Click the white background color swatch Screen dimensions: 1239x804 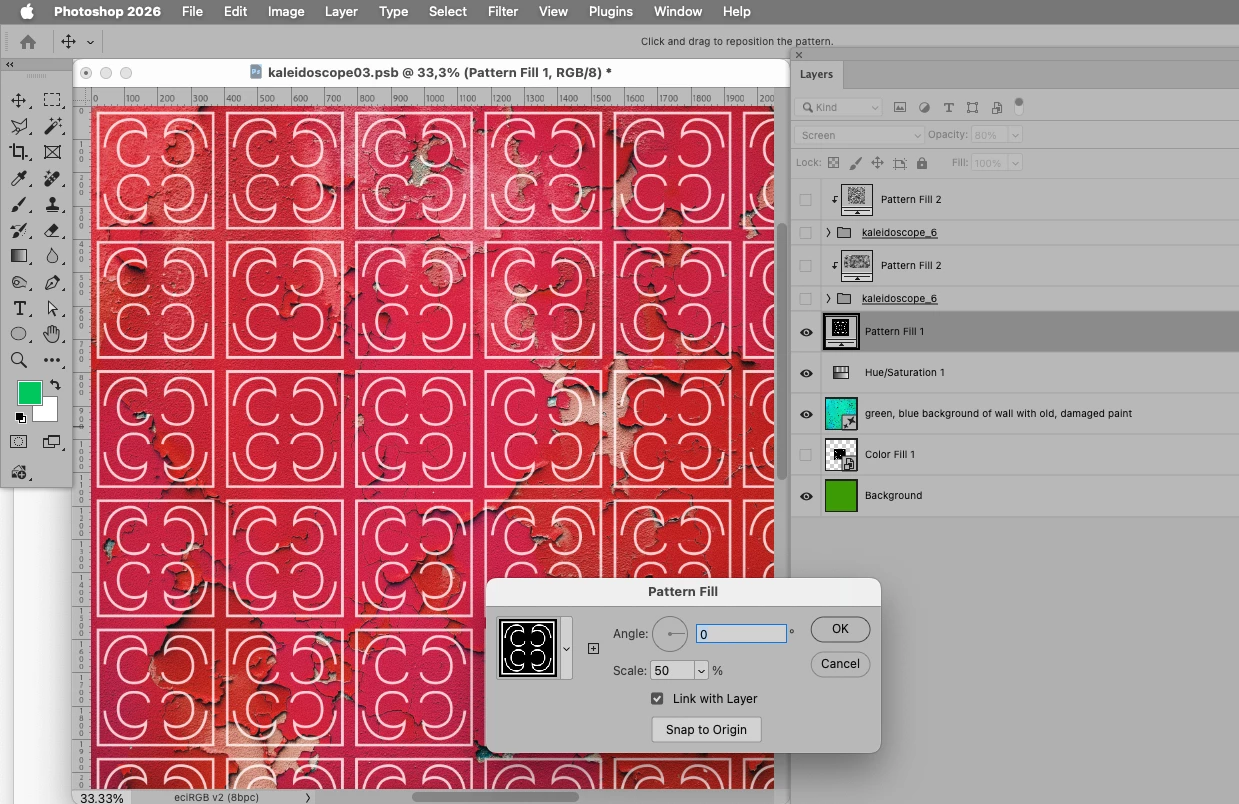tap(49, 412)
